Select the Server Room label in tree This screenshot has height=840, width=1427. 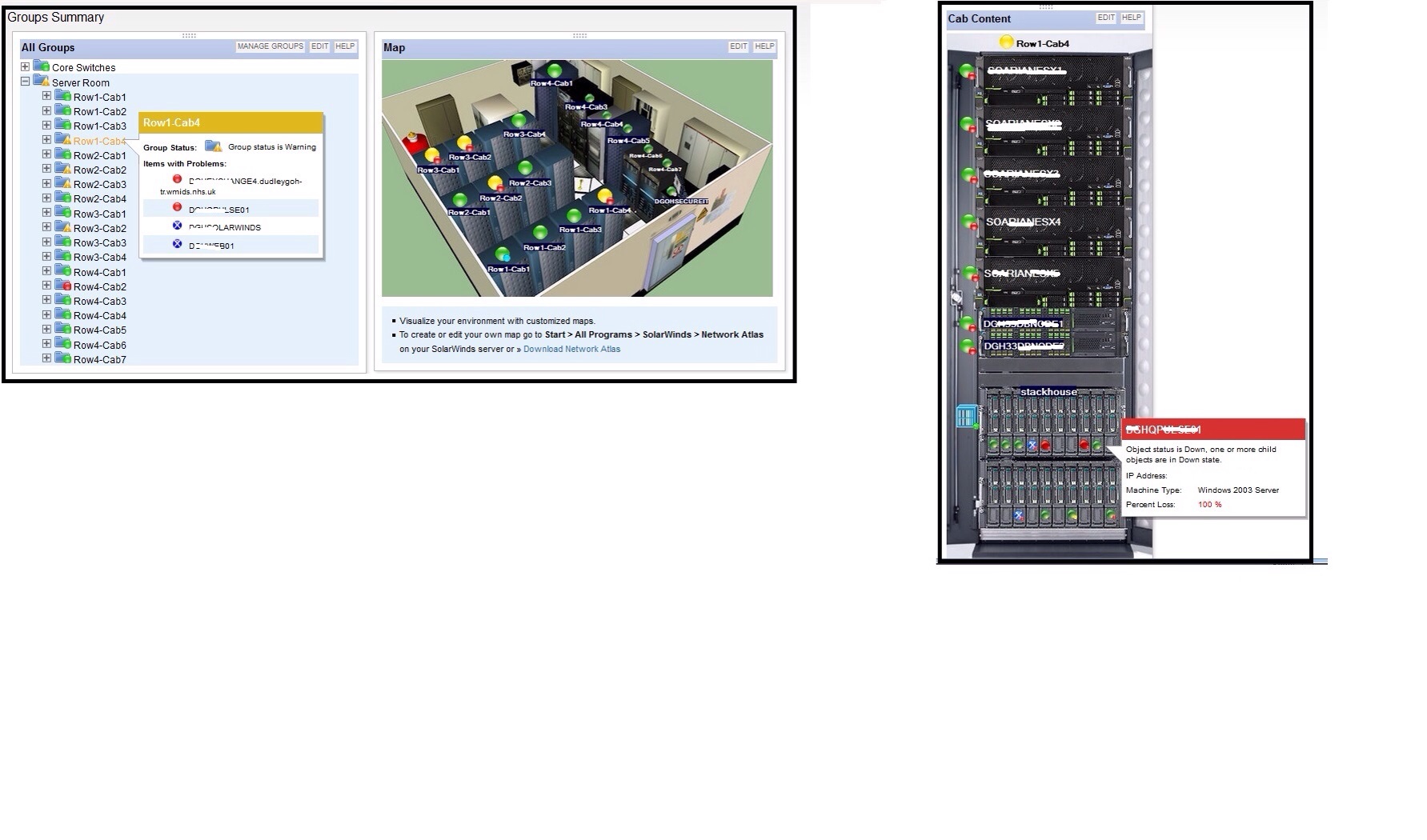[81, 82]
